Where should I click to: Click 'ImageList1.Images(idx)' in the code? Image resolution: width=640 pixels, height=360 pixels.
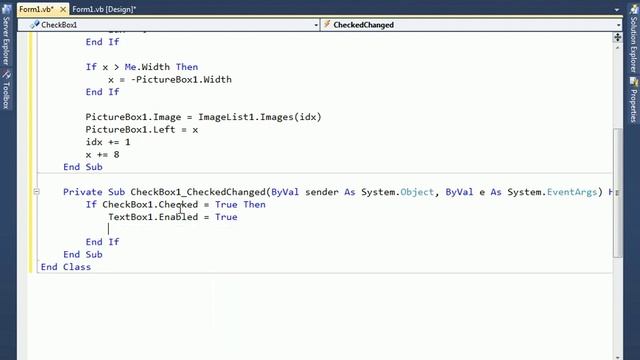(260, 117)
